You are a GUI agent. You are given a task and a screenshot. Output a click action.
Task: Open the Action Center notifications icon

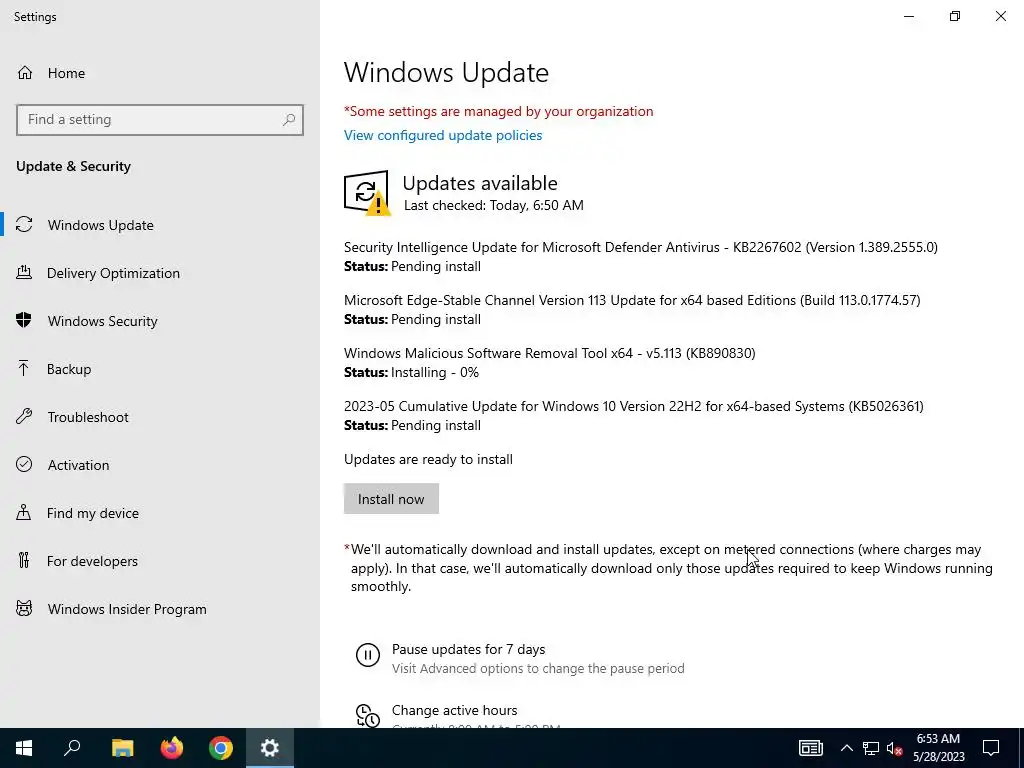pos(991,748)
